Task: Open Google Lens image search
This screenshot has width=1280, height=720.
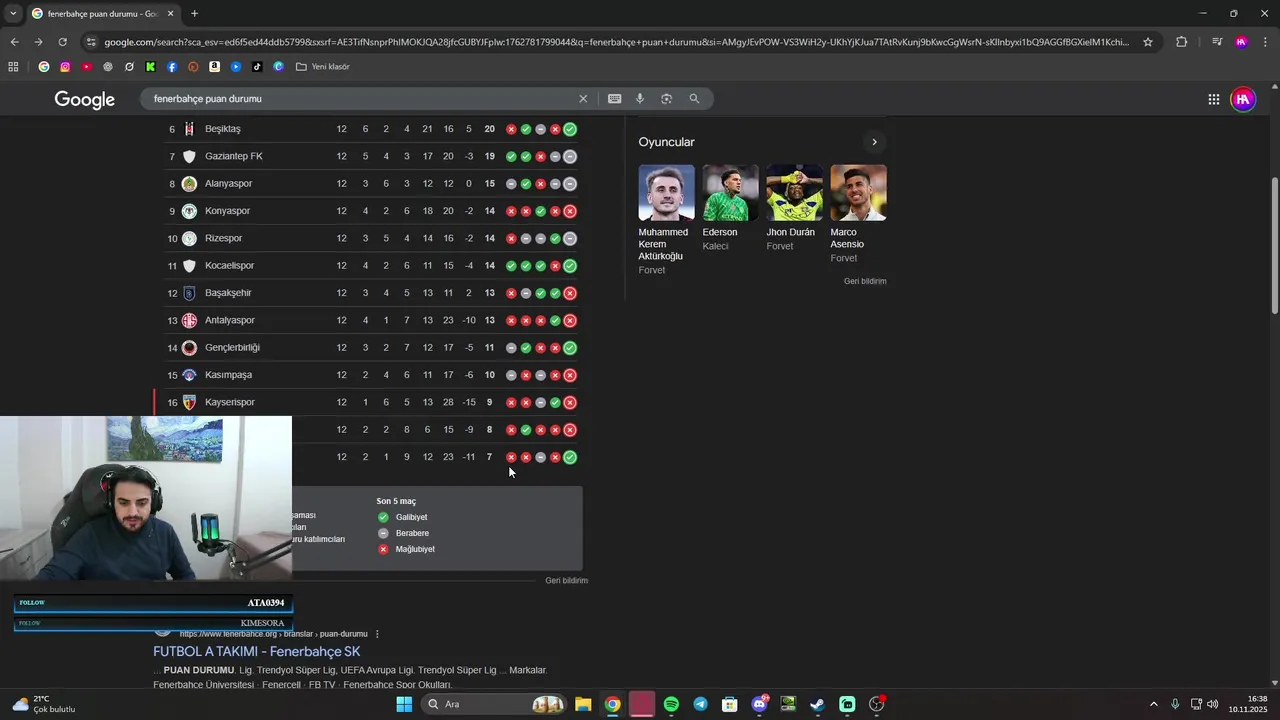Action: click(667, 99)
